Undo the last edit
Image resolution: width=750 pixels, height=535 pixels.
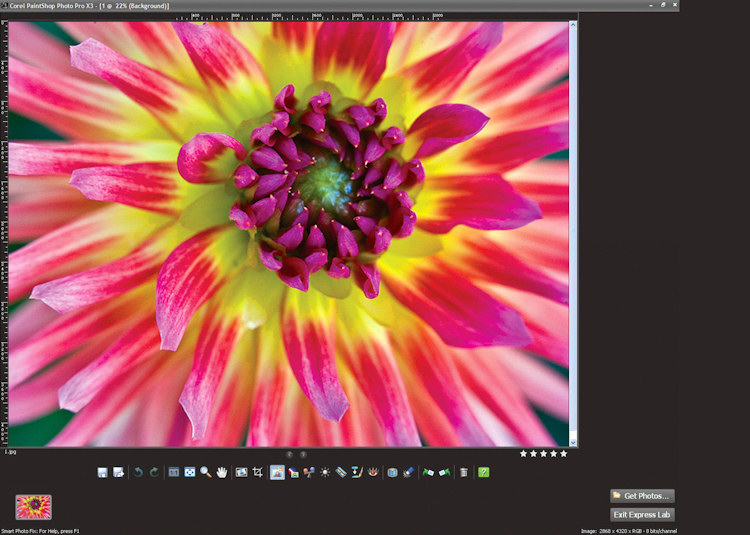coord(138,471)
